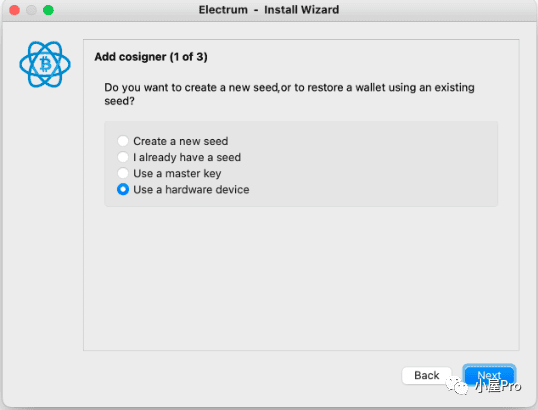
Task: Click the Electrum - Install Wizard title bar
Action: [269, 10]
